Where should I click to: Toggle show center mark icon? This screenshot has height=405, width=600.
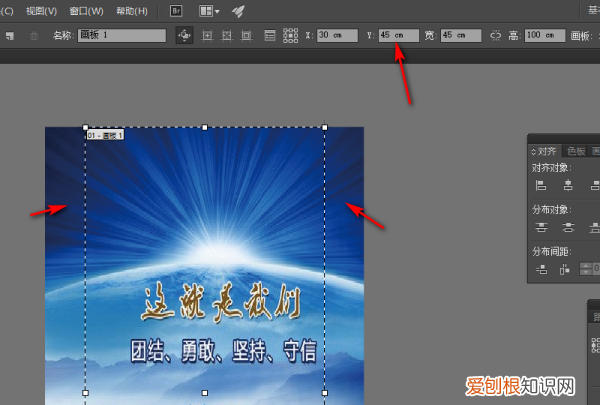click(x=207, y=36)
